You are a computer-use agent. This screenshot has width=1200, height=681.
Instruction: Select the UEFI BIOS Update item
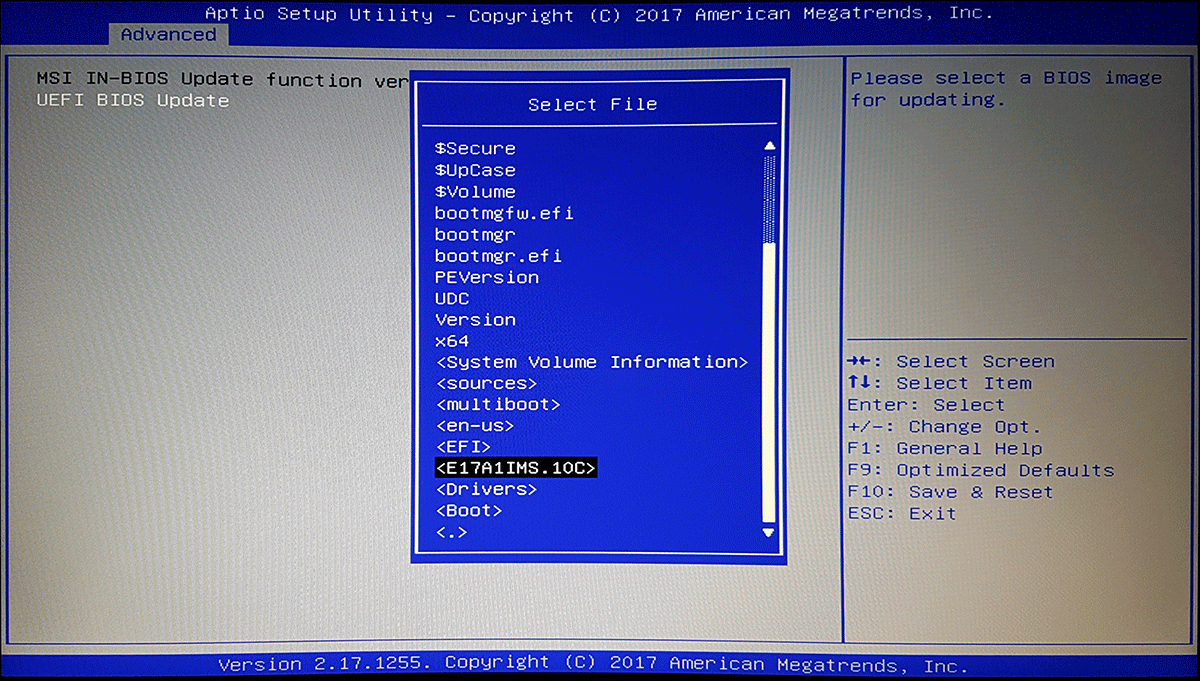click(x=133, y=101)
